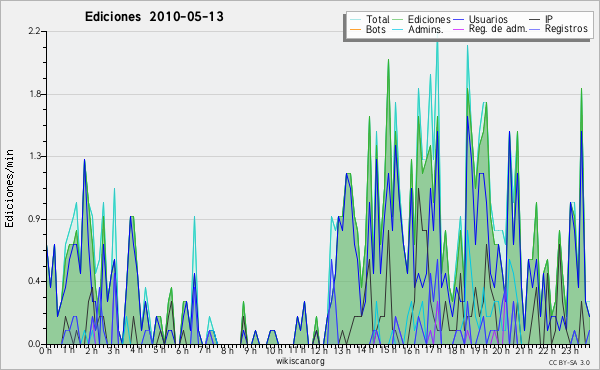The height and width of the screenshot is (370, 600).
Task: Click the 0.9 y-axis tick label
Action: [34, 219]
